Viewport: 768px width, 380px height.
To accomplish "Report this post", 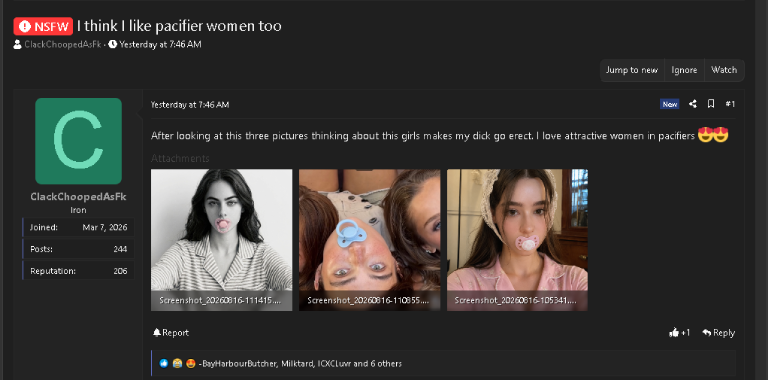I will click(x=171, y=333).
